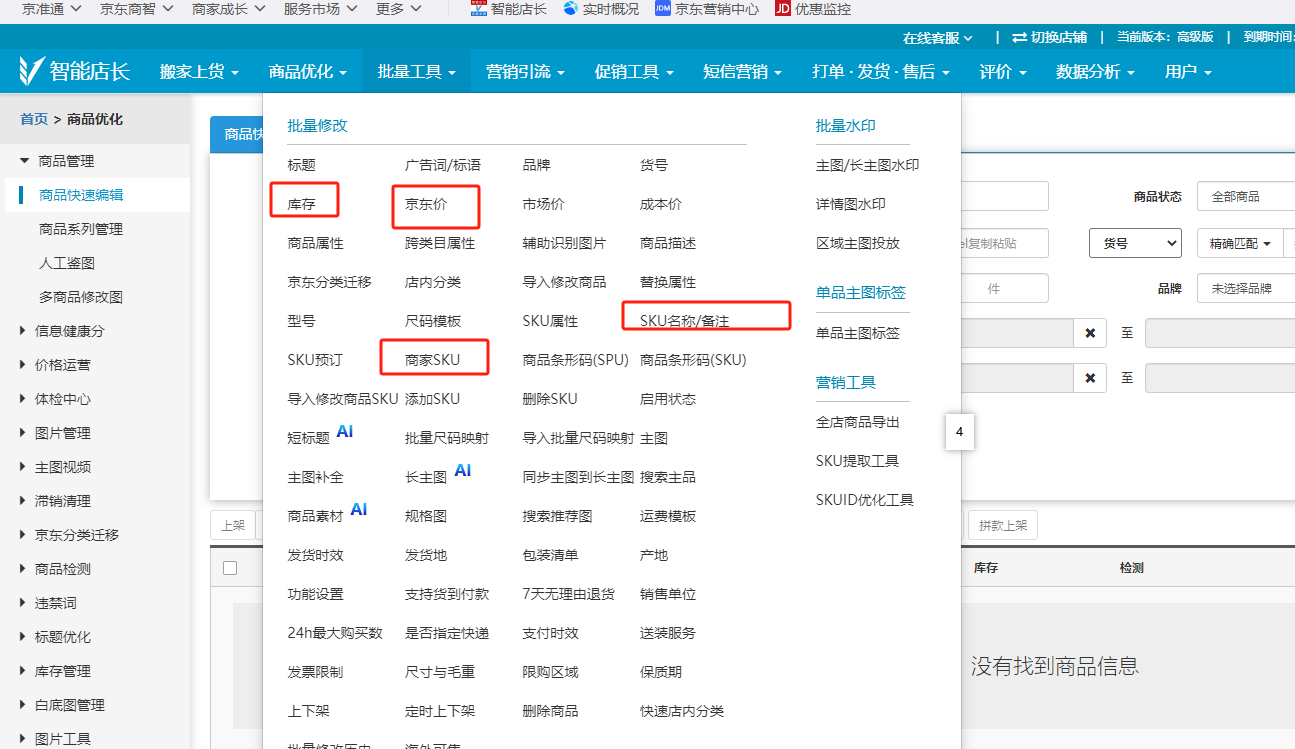Click the JDM 京东营销中心 bookmark icon
Screen dimensions: 1295x749
(x=662, y=9)
